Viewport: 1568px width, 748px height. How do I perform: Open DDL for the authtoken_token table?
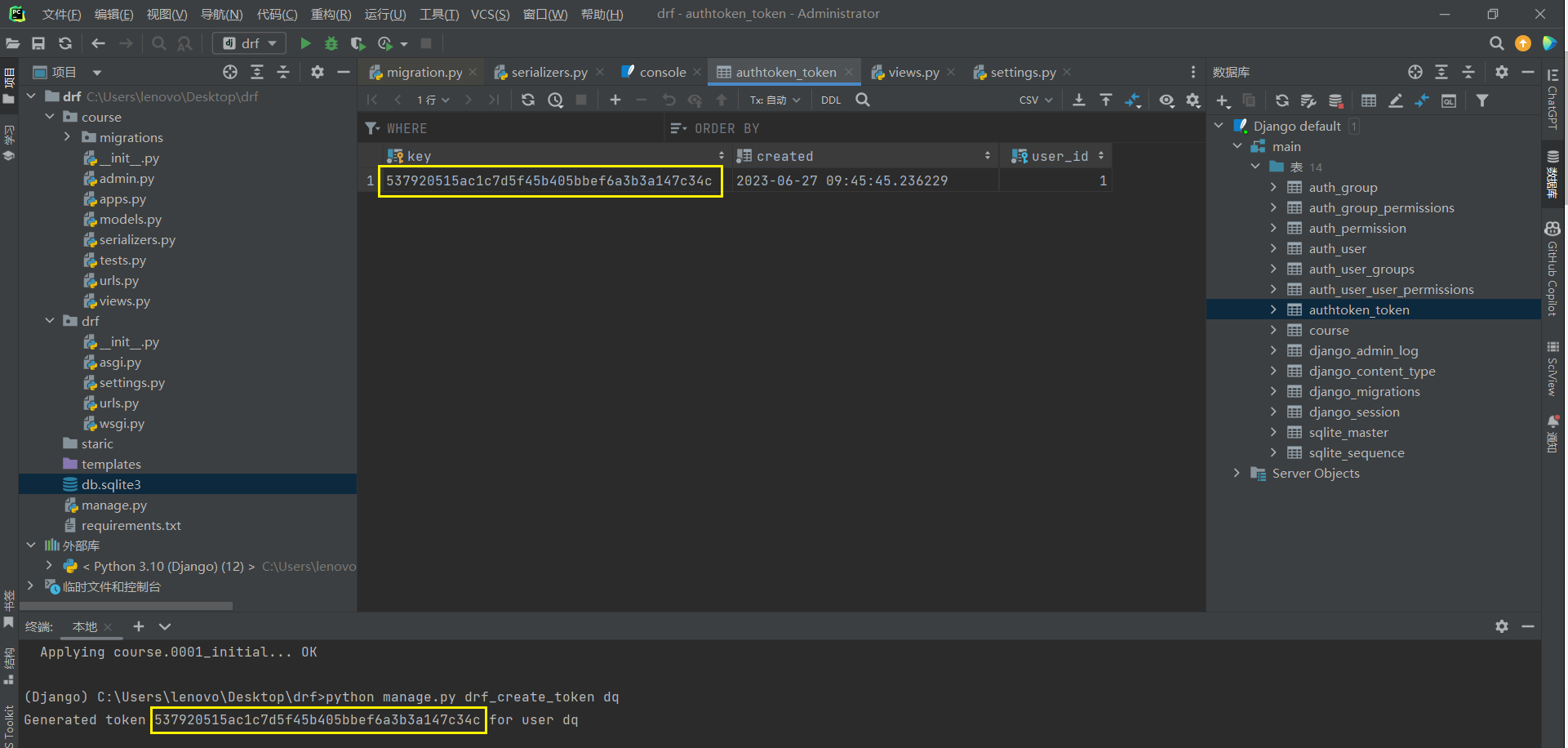pyautogui.click(x=831, y=100)
